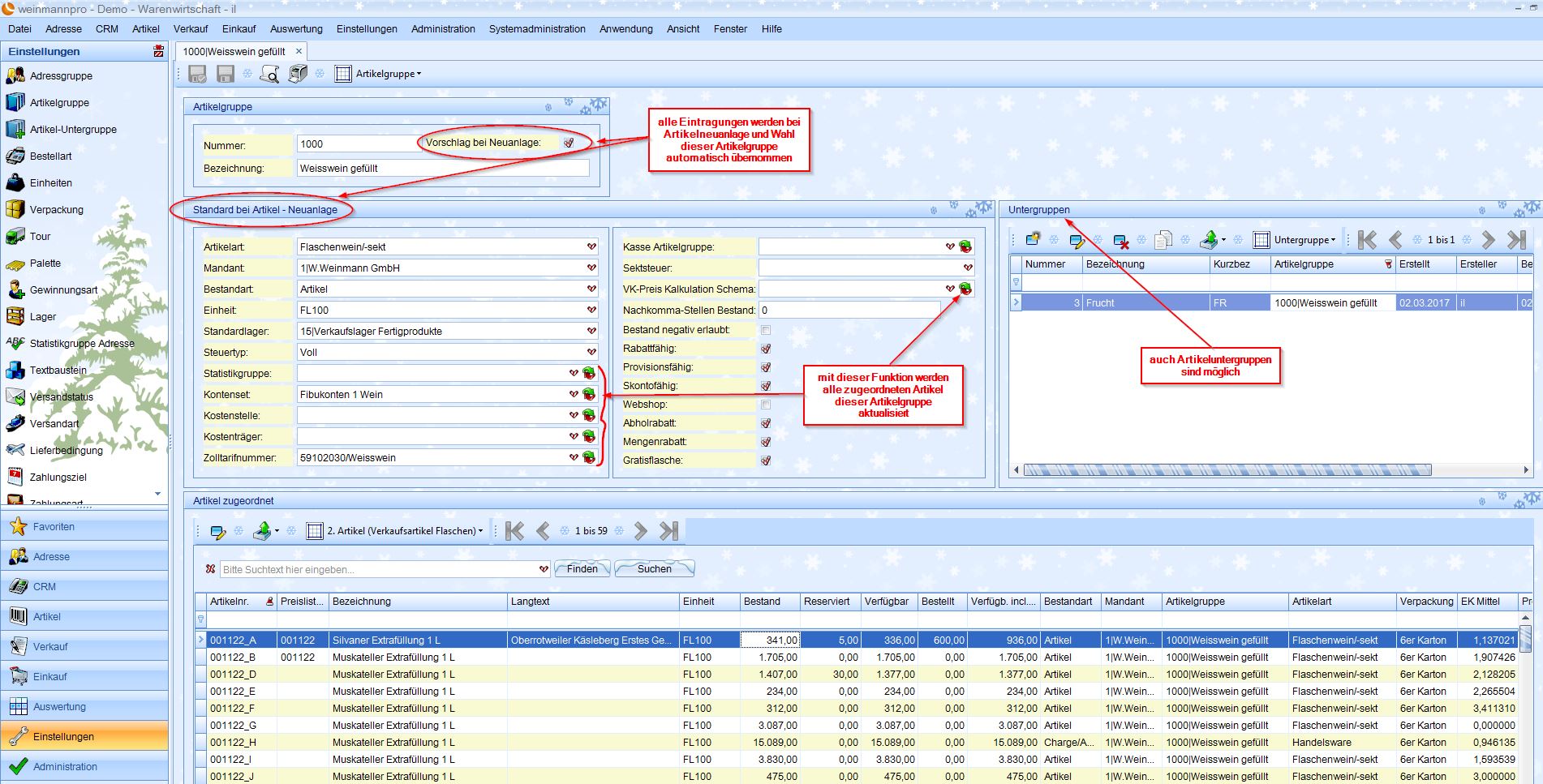Open Artikel-Untergruppe in the sidebar
The height and width of the screenshot is (784, 1543).
click(x=73, y=129)
